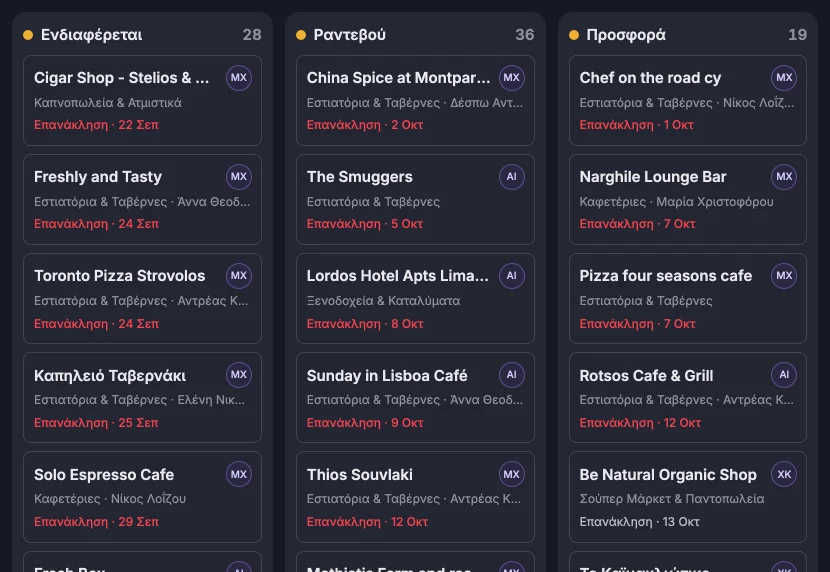Image resolution: width=830 pixels, height=572 pixels.
Task: Click MX avatar on Cigar Shop card
Action: 239,78
